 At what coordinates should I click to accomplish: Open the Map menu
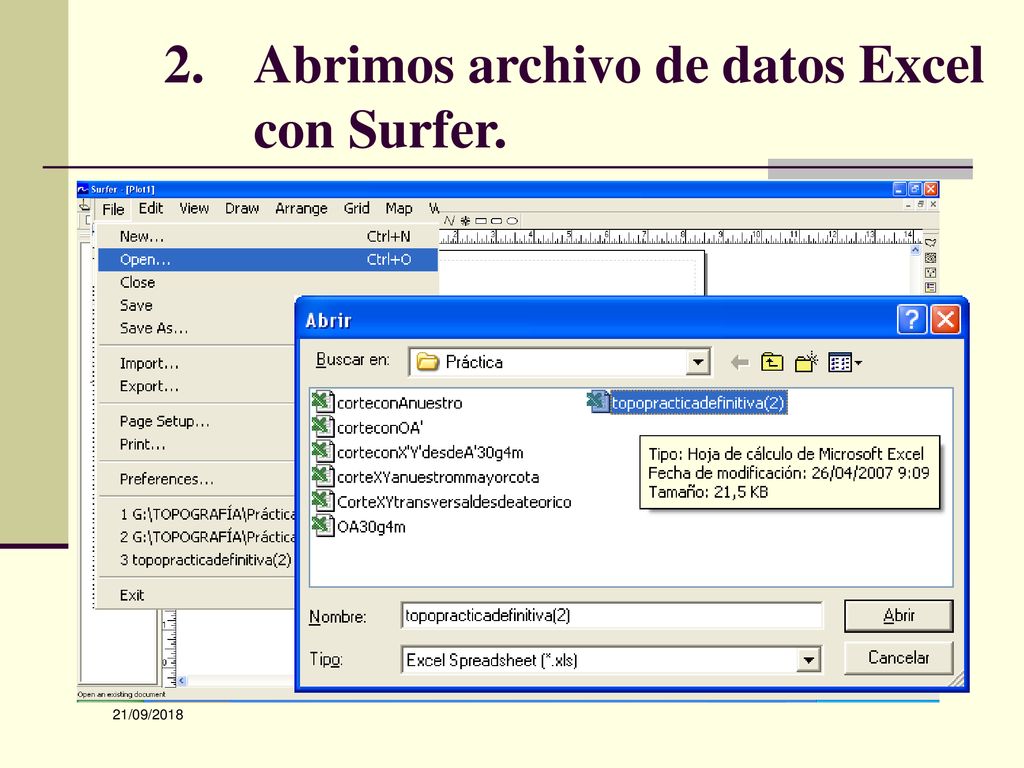tap(398, 208)
